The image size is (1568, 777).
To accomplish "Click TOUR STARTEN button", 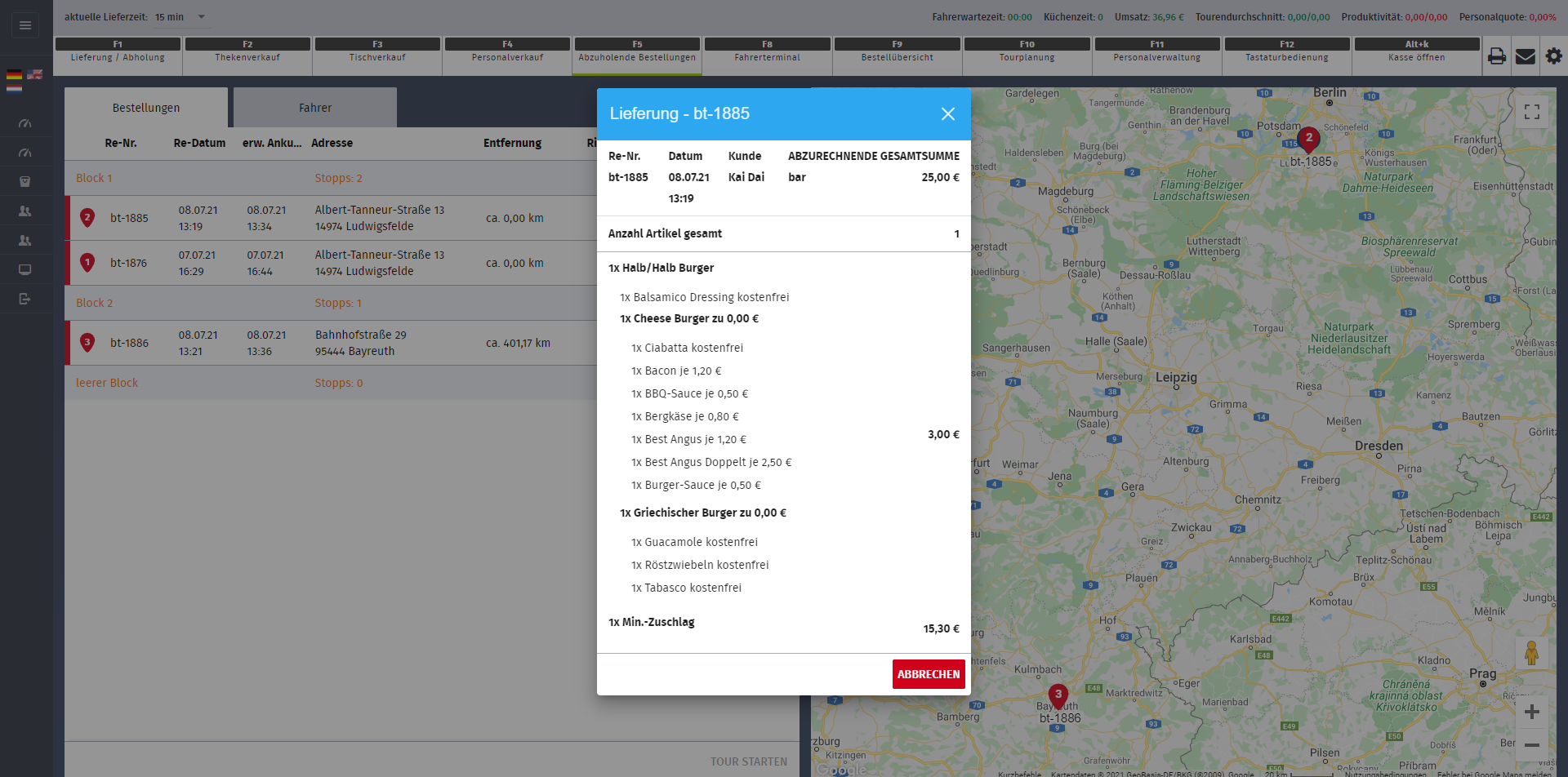I will point(749,761).
